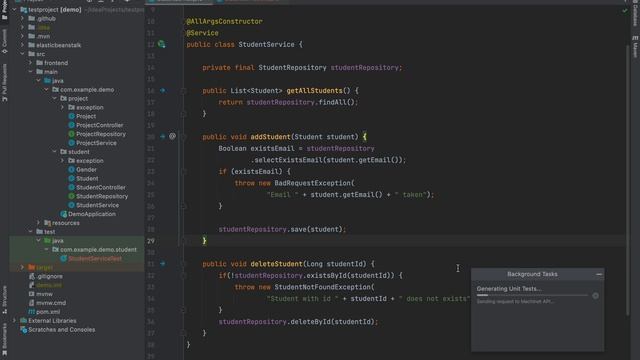Open the Project tool window stripe tab

tap(4, 10)
